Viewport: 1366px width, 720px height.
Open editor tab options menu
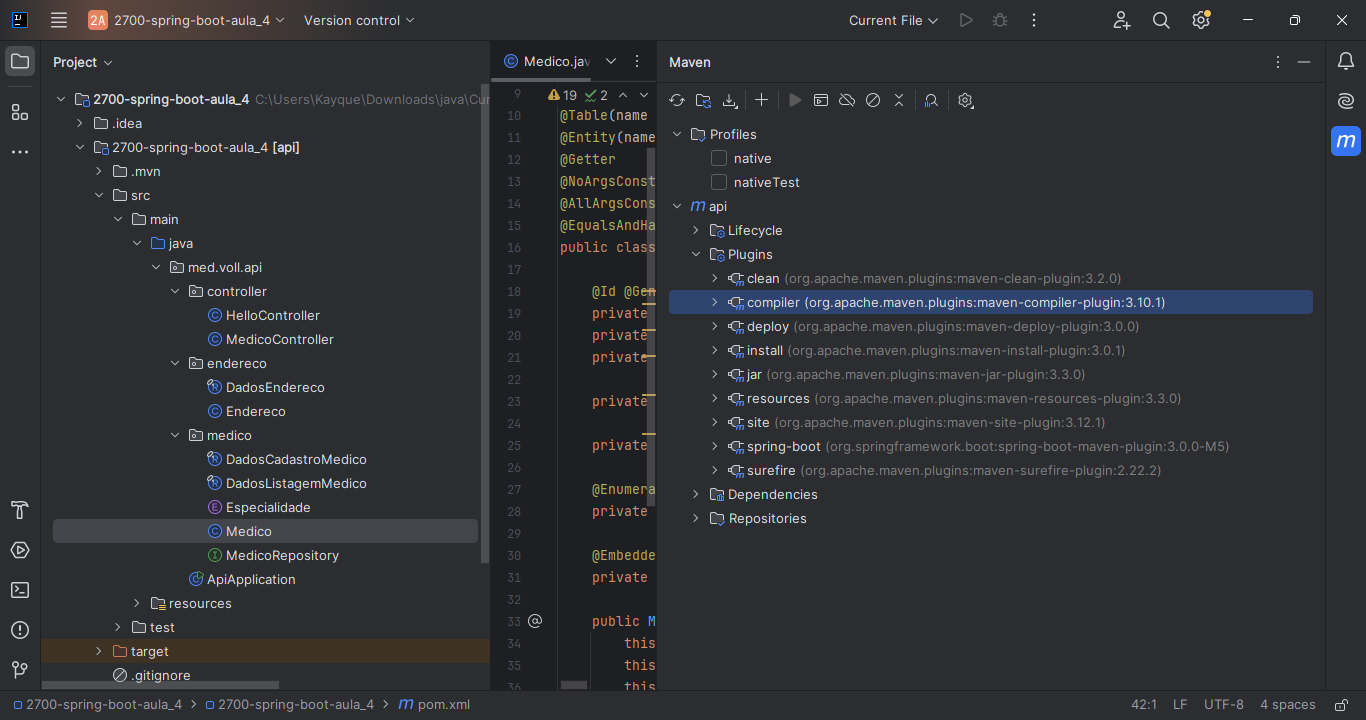(x=637, y=61)
